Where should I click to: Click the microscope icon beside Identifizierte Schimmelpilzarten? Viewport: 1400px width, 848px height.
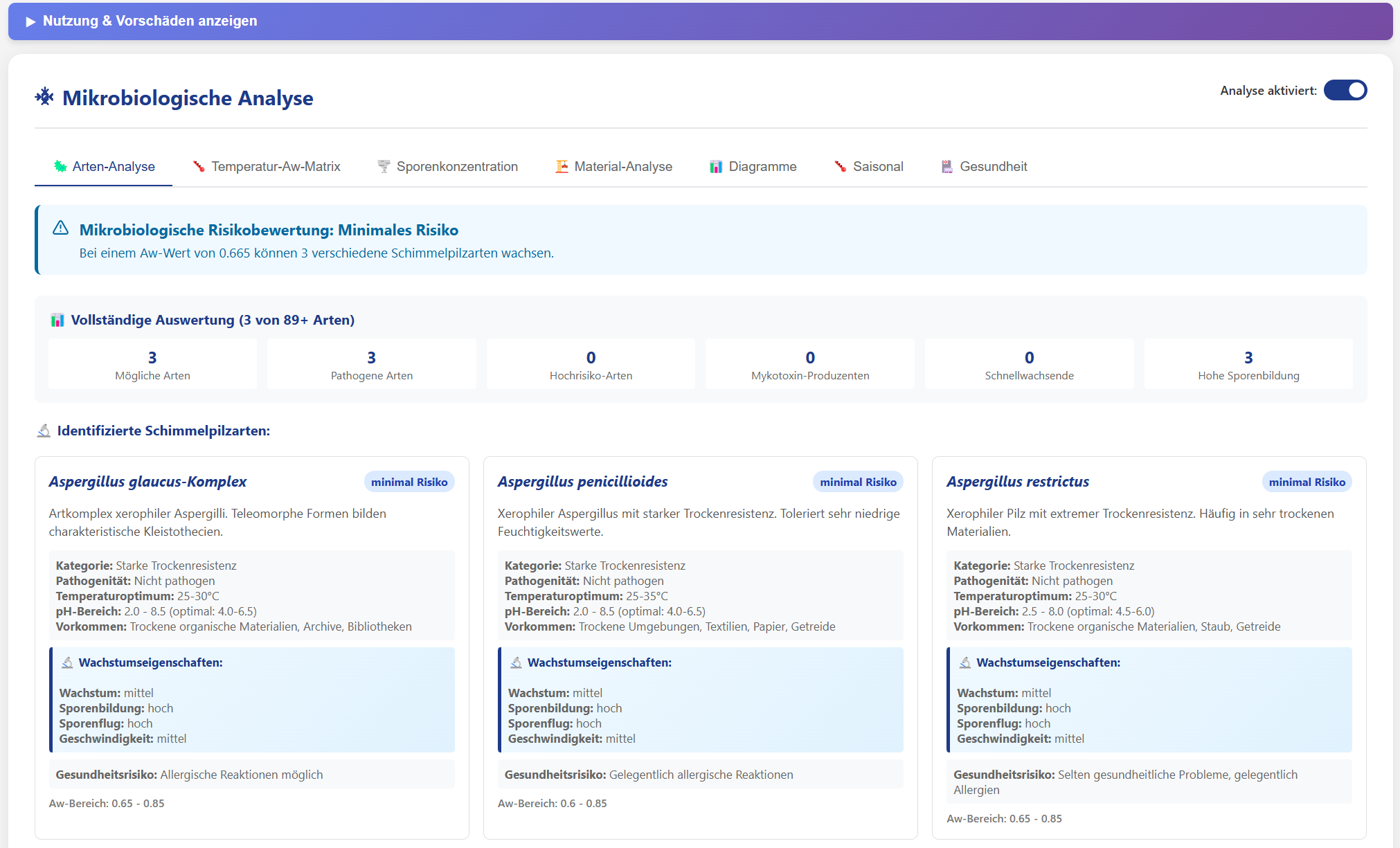[x=44, y=431]
